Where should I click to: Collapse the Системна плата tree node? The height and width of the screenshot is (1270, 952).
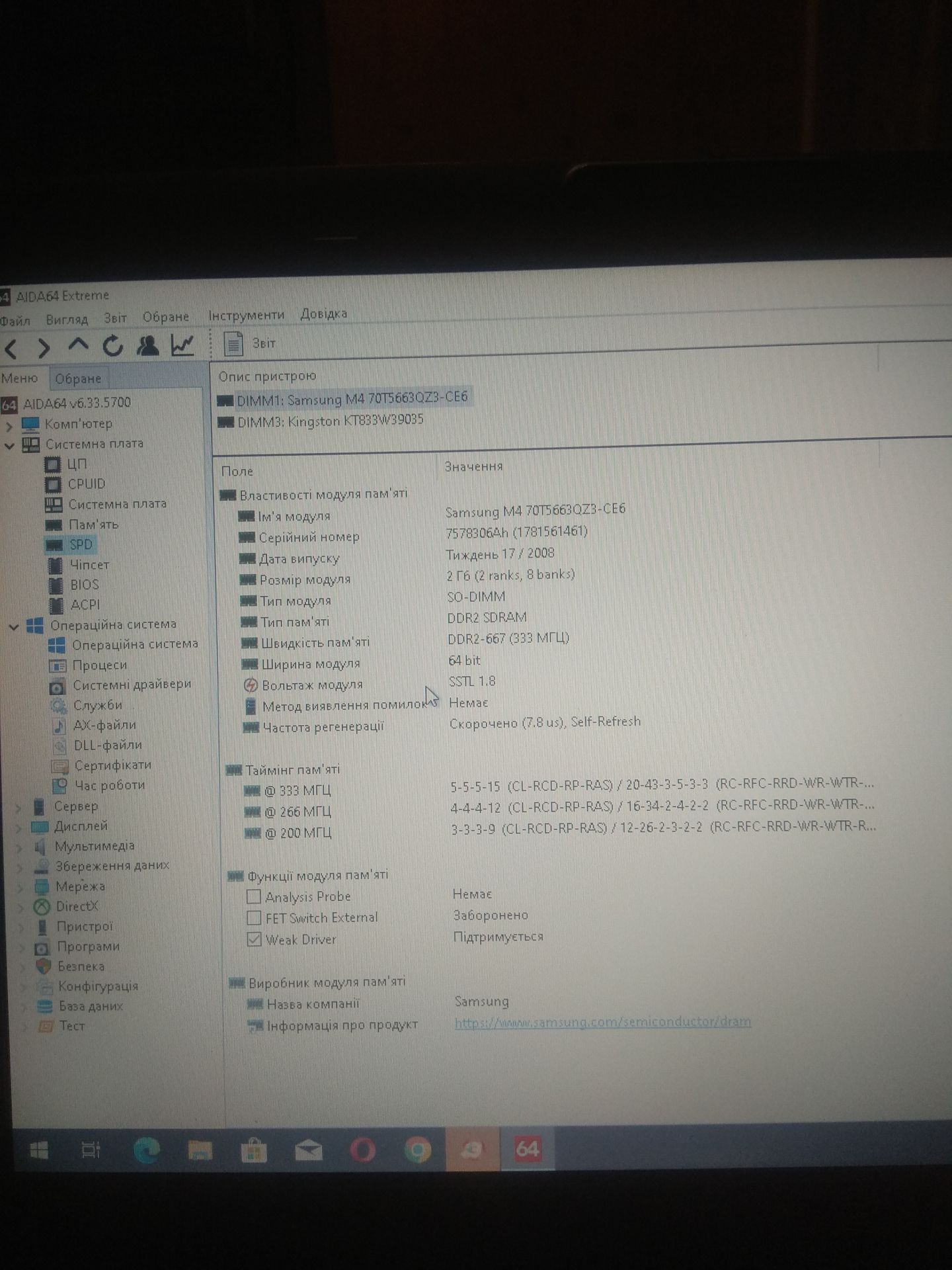coord(9,446)
